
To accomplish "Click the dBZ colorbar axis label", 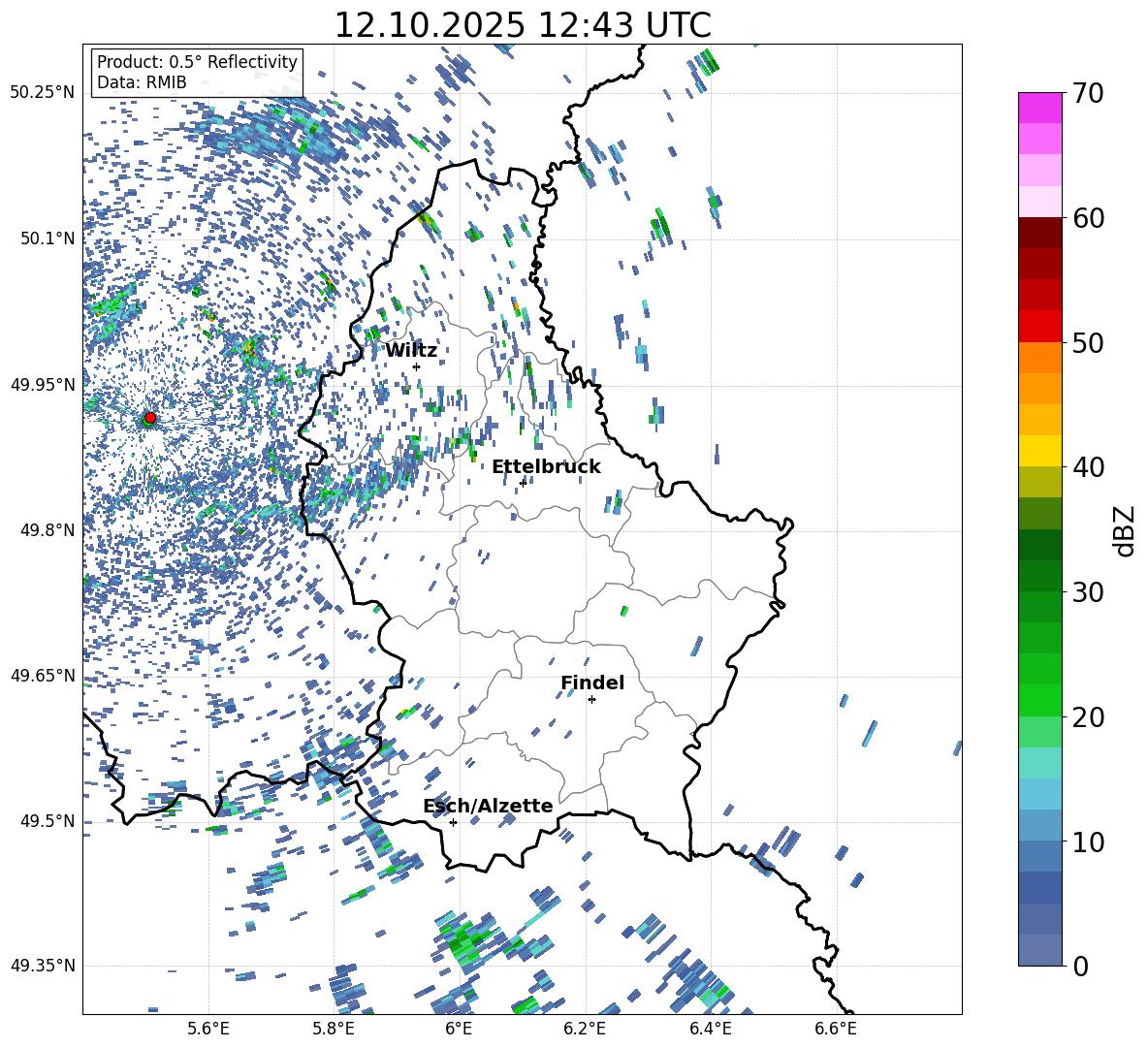I will pos(1125,530).
